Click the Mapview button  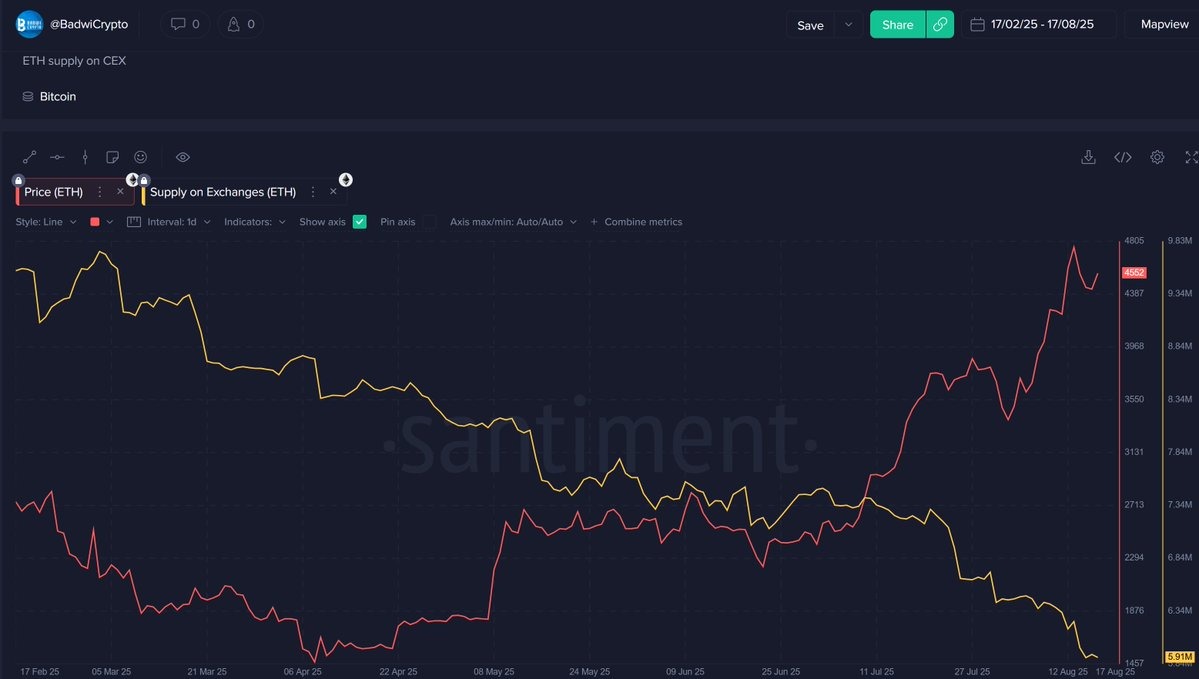pos(1164,25)
